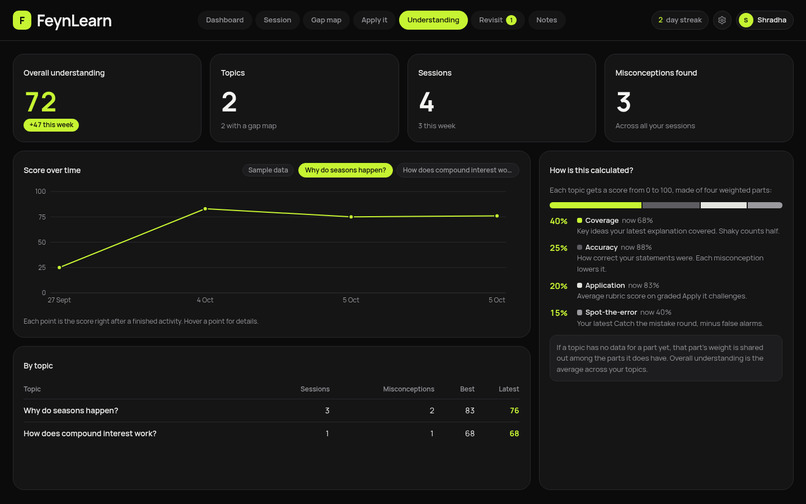Click the '3 this week' text
Screen dimensions: 806x504
(436, 125)
